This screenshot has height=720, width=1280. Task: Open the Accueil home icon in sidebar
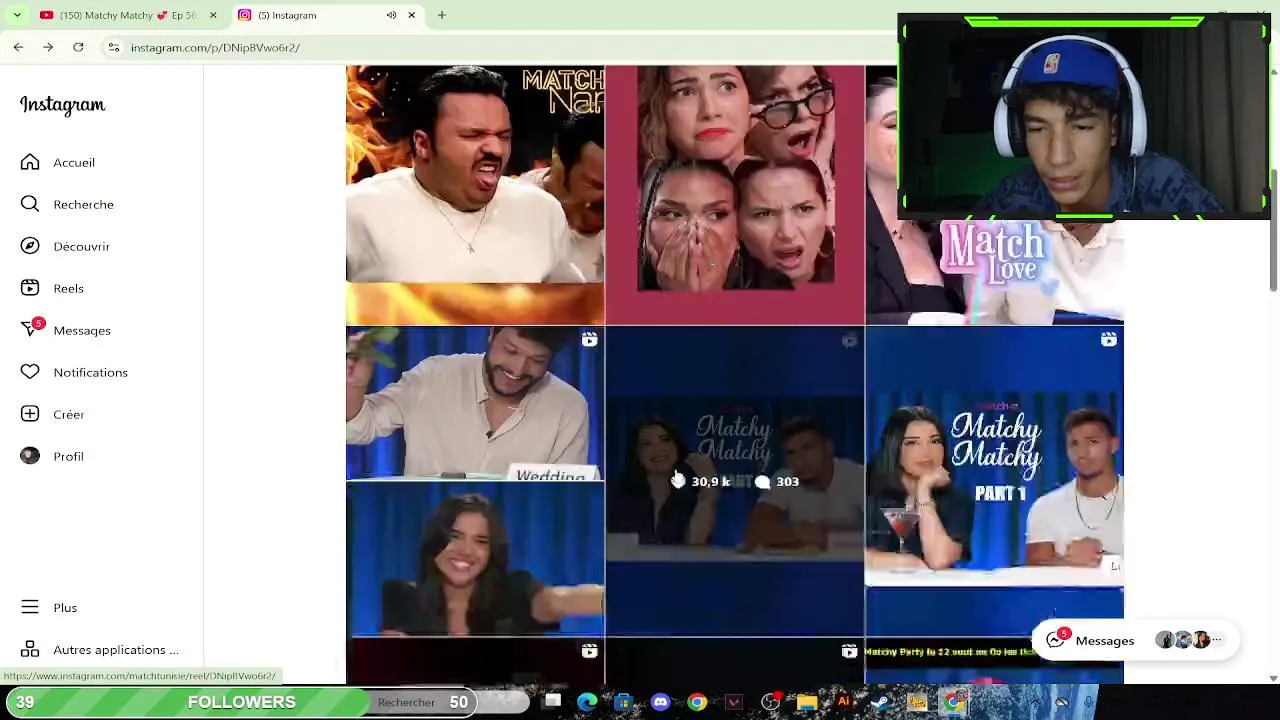coord(30,162)
